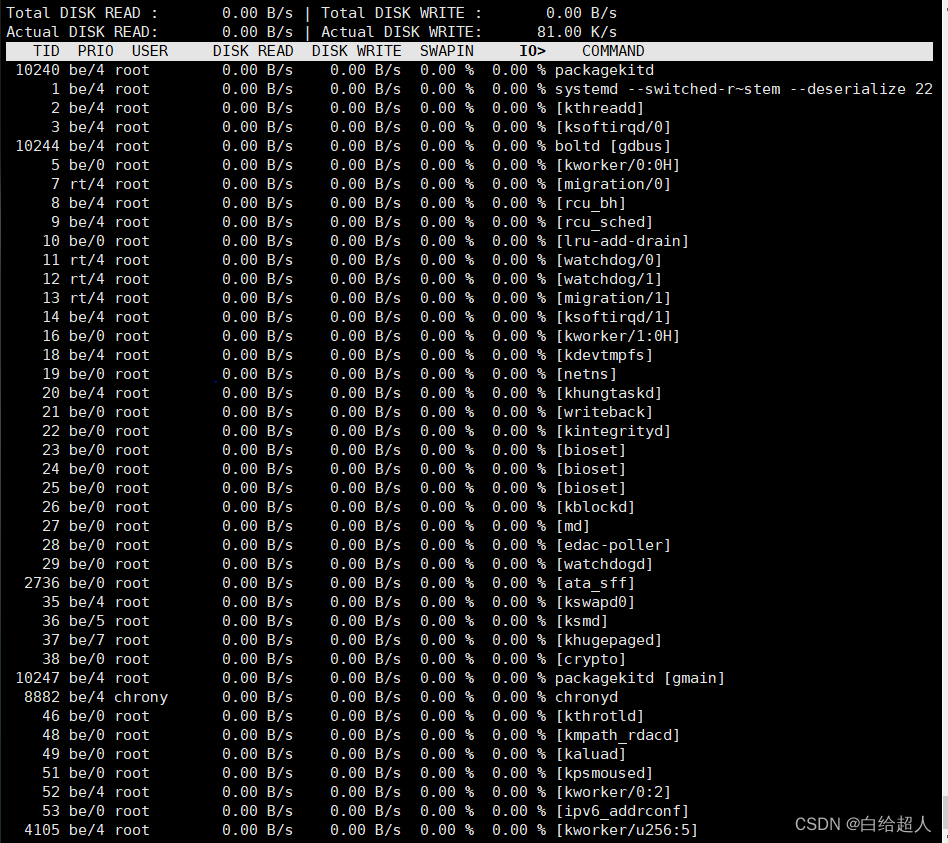948x843 pixels.
Task: Click the chrony user of TID 8882
Action: (x=141, y=697)
